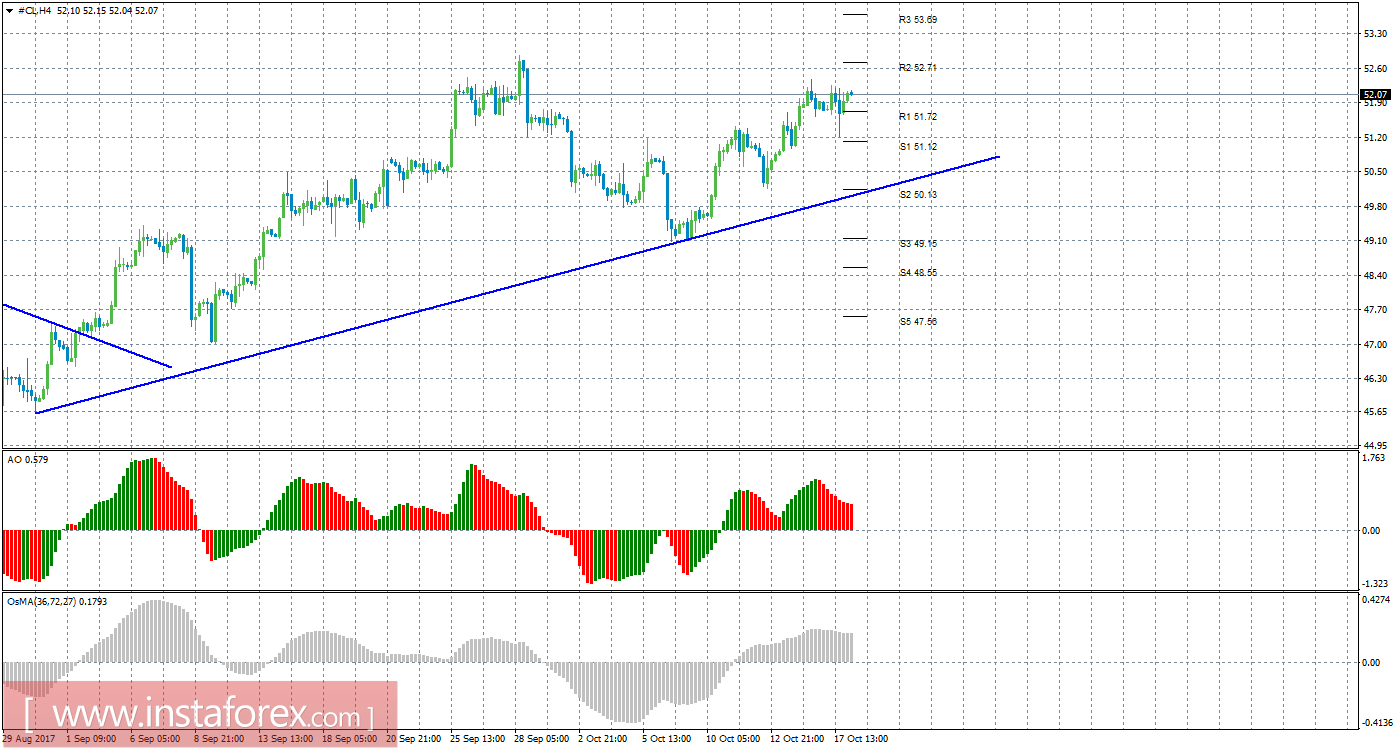This screenshot has width=1398, height=750.
Task: Click the 1 Sep 09:00 time label
Action: pyautogui.click(x=90, y=739)
